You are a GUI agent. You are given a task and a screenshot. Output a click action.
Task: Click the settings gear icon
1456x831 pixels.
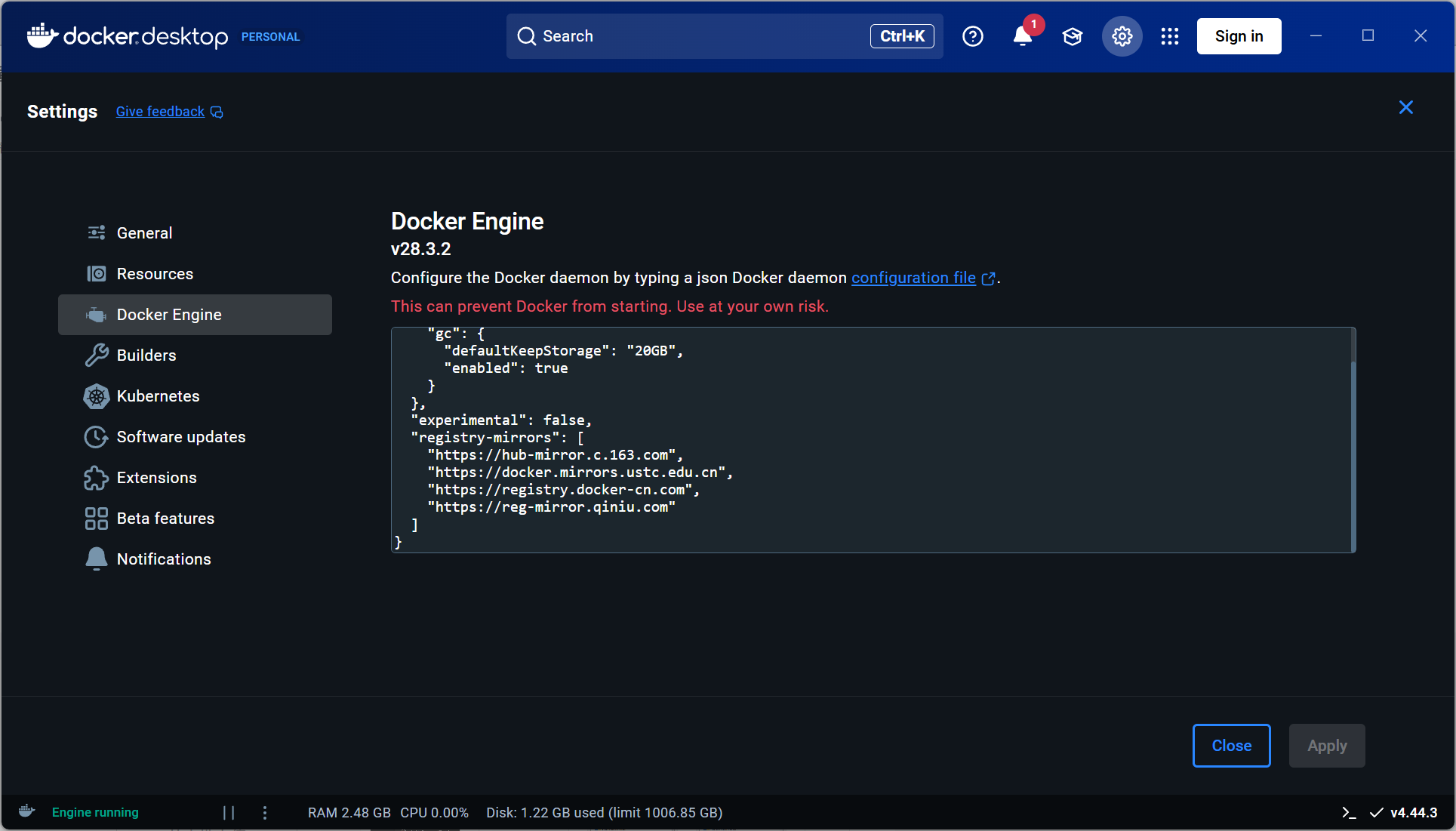pyautogui.click(x=1122, y=36)
